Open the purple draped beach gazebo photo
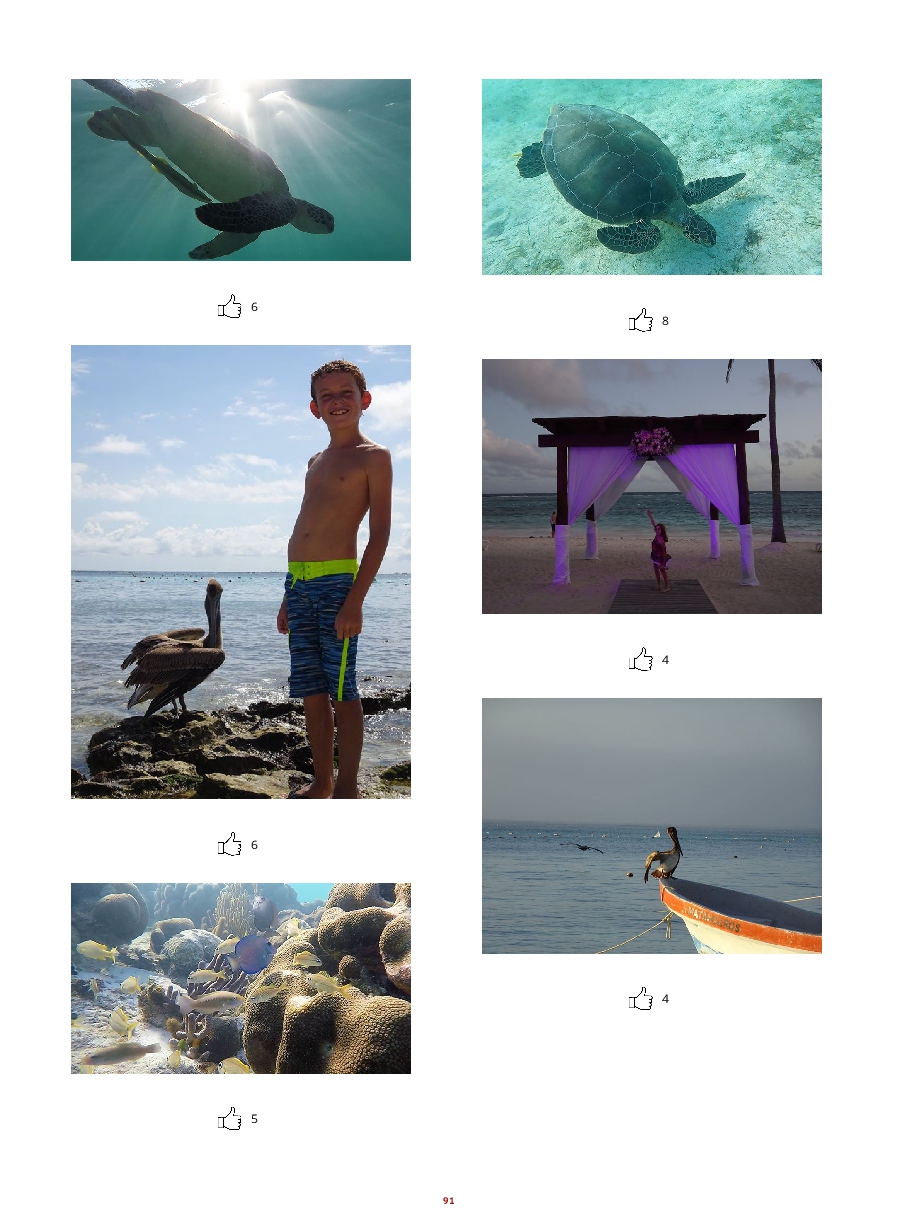898x1228 pixels. [652, 486]
